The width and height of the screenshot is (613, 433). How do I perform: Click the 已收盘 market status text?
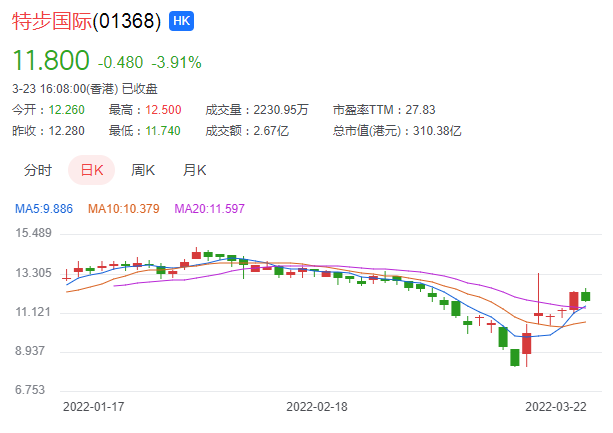coord(140,89)
